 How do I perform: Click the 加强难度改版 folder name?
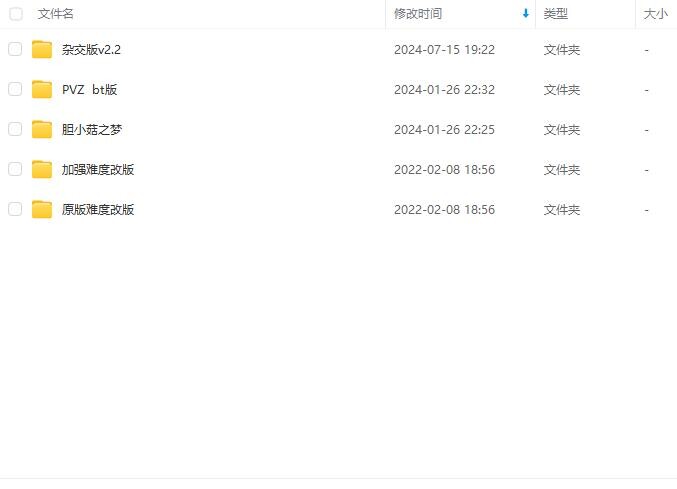[98, 170]
